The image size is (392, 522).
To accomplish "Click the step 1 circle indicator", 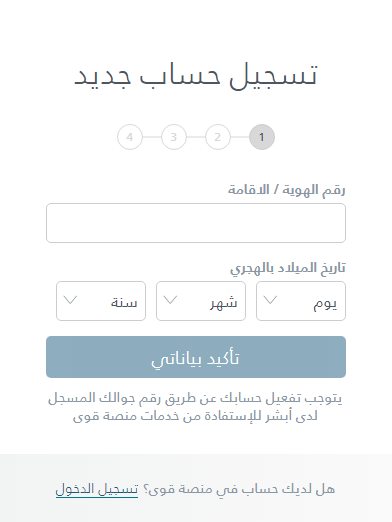I will coord(262,137).
